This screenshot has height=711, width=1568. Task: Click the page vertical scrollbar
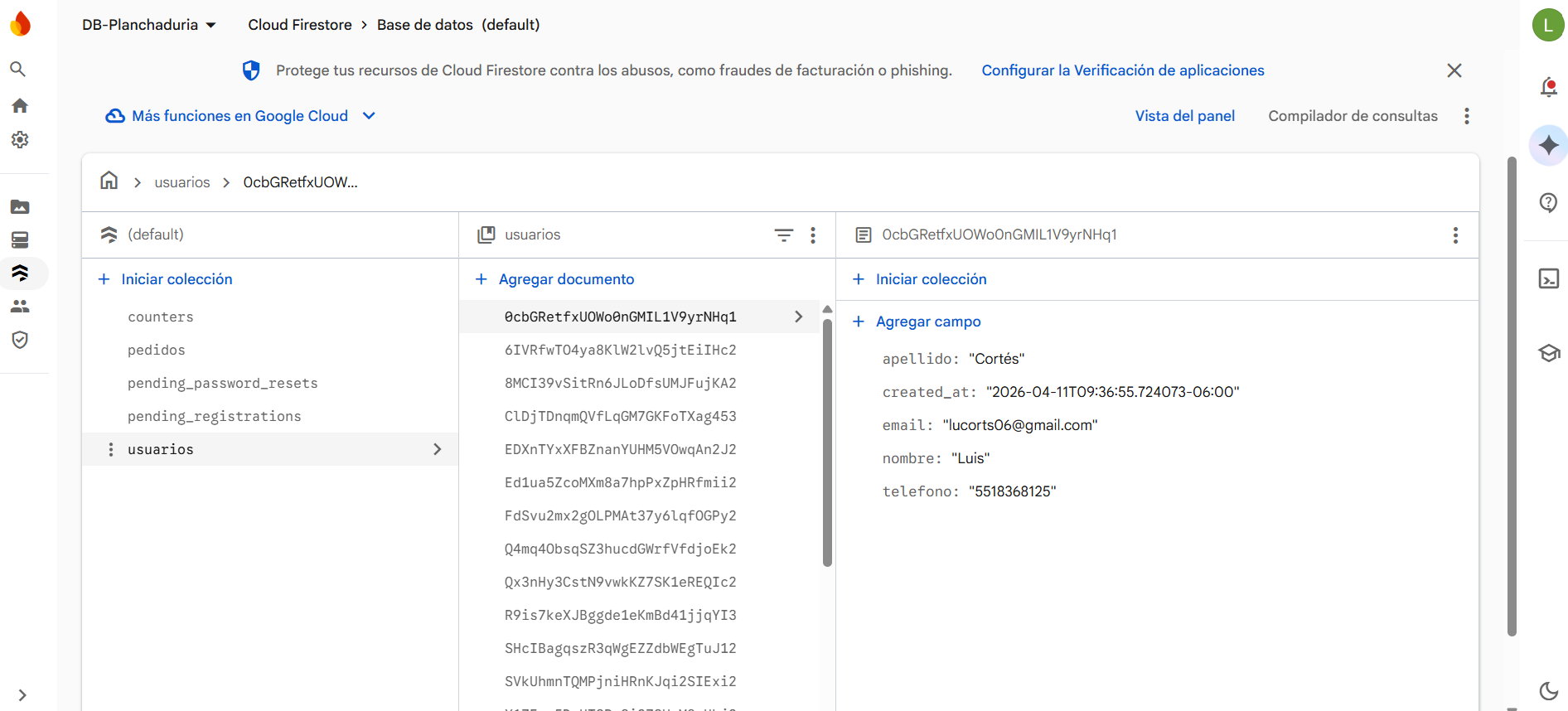pos(1512,396)
